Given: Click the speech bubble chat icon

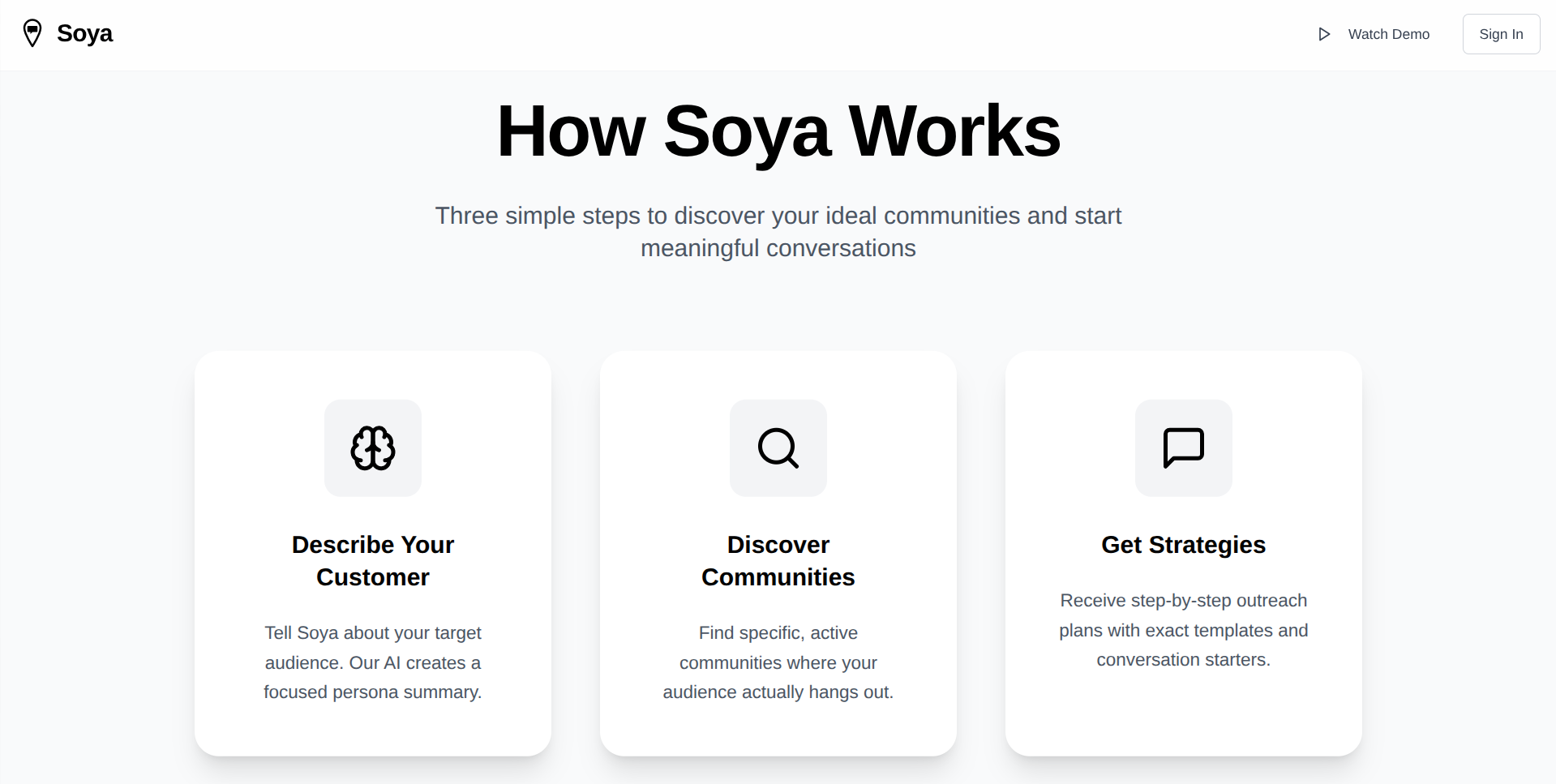Looking at the screenshot, I should tap(1184, 448).
